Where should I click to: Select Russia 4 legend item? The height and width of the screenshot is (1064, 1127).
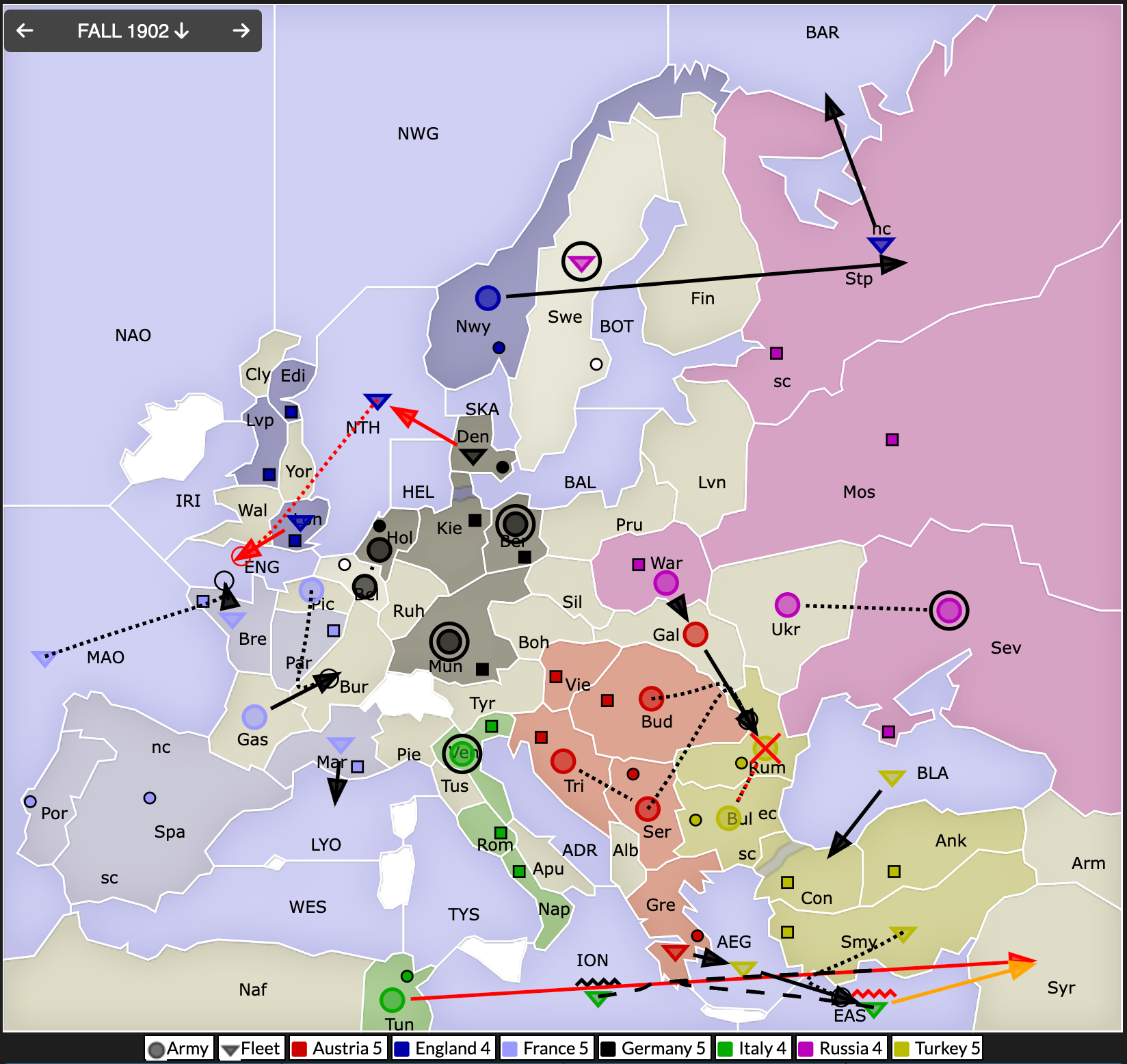pyautogui.click(x=840, y=1048)
